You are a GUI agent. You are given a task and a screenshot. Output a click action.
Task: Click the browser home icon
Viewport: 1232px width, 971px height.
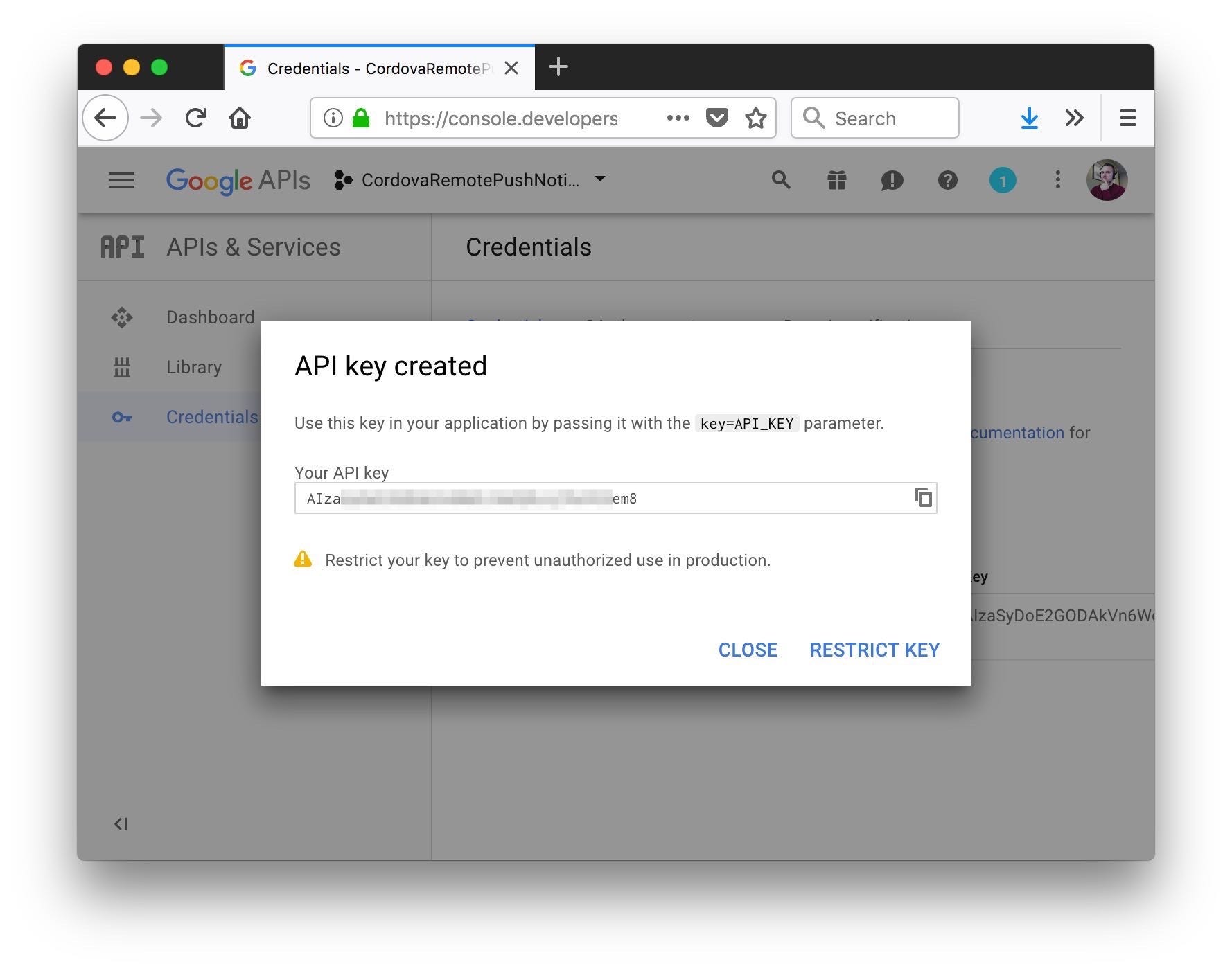point(240,118)
